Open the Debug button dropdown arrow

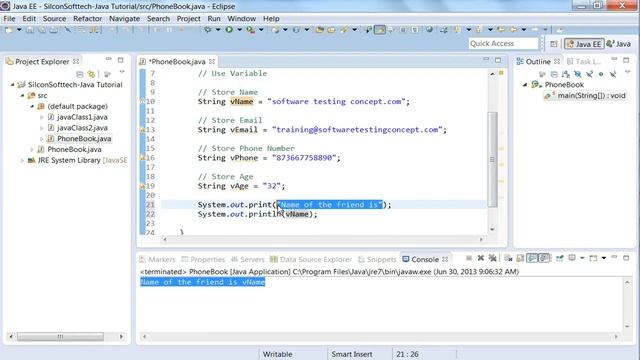pyautogui.click(x=218, y=30)
